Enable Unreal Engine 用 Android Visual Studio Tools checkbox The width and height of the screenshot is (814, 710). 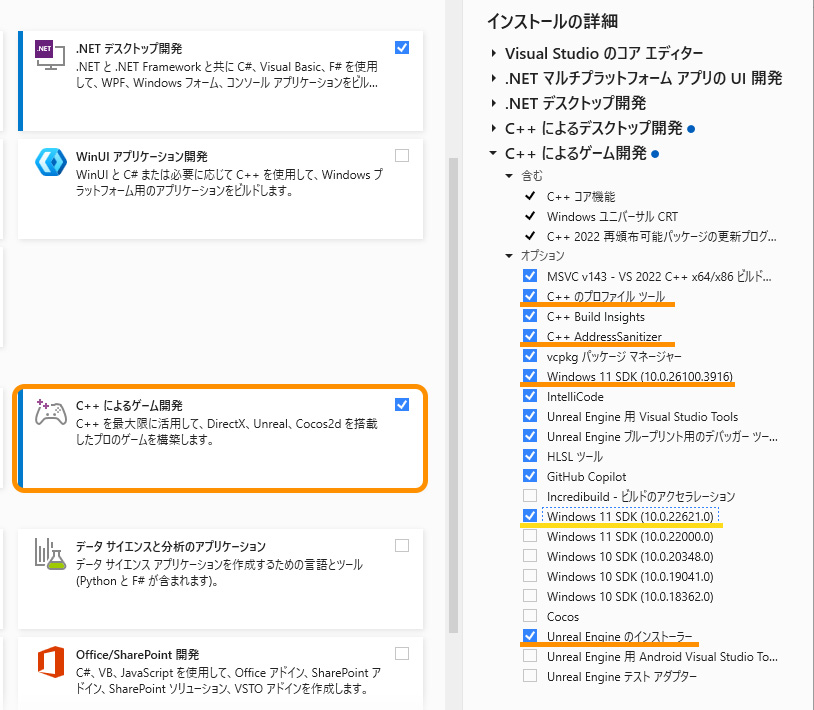[530, 656]
